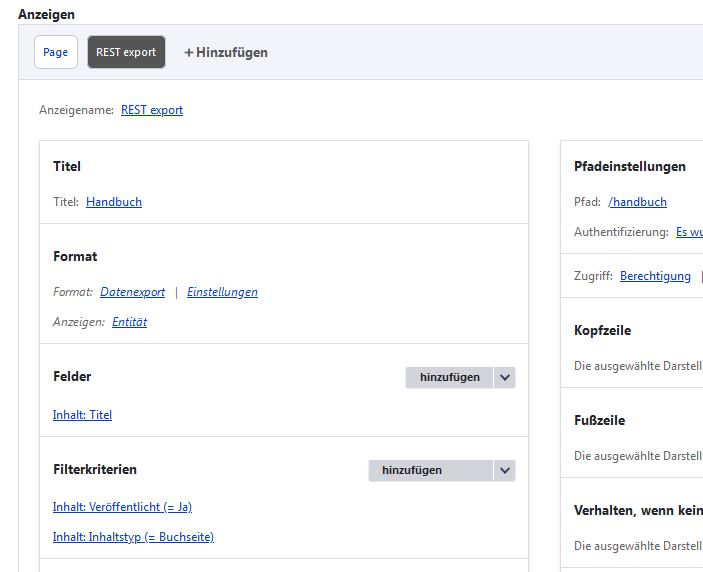Click the Authentifizierung setting link
Screen dimensions: 703x572
pos(689,232)
